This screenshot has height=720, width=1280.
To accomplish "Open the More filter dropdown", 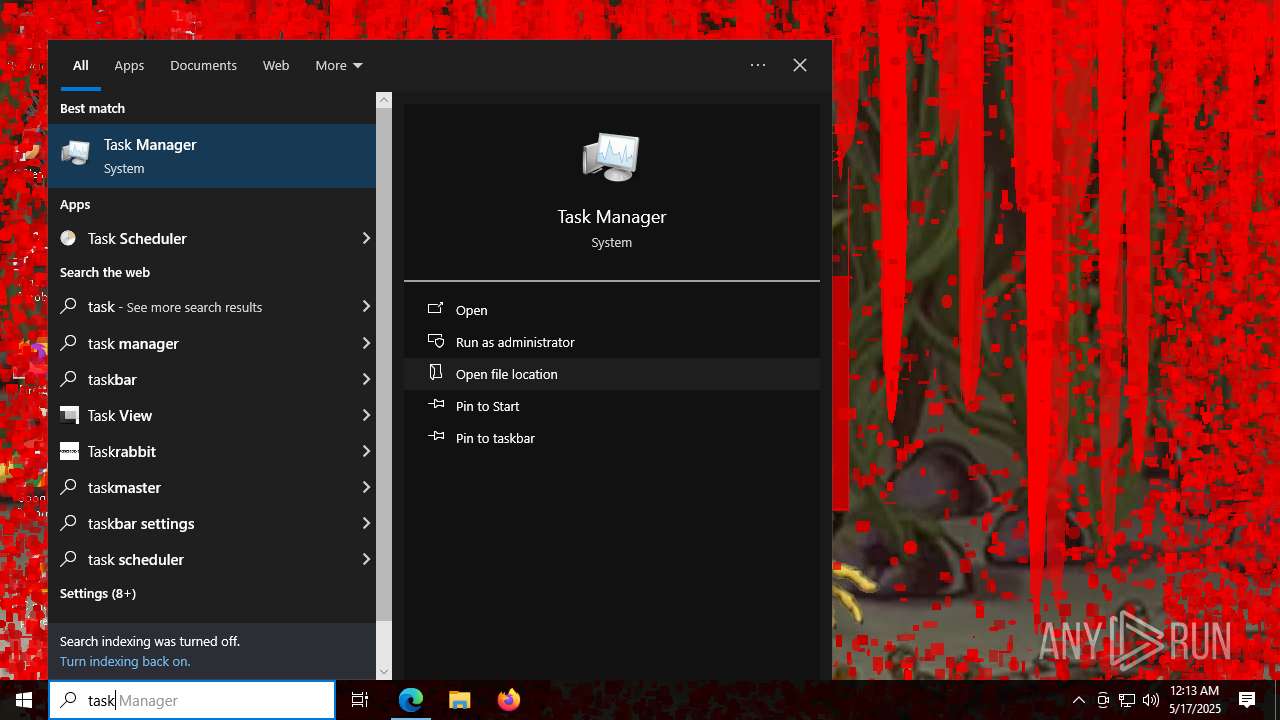I will point(339,65).
